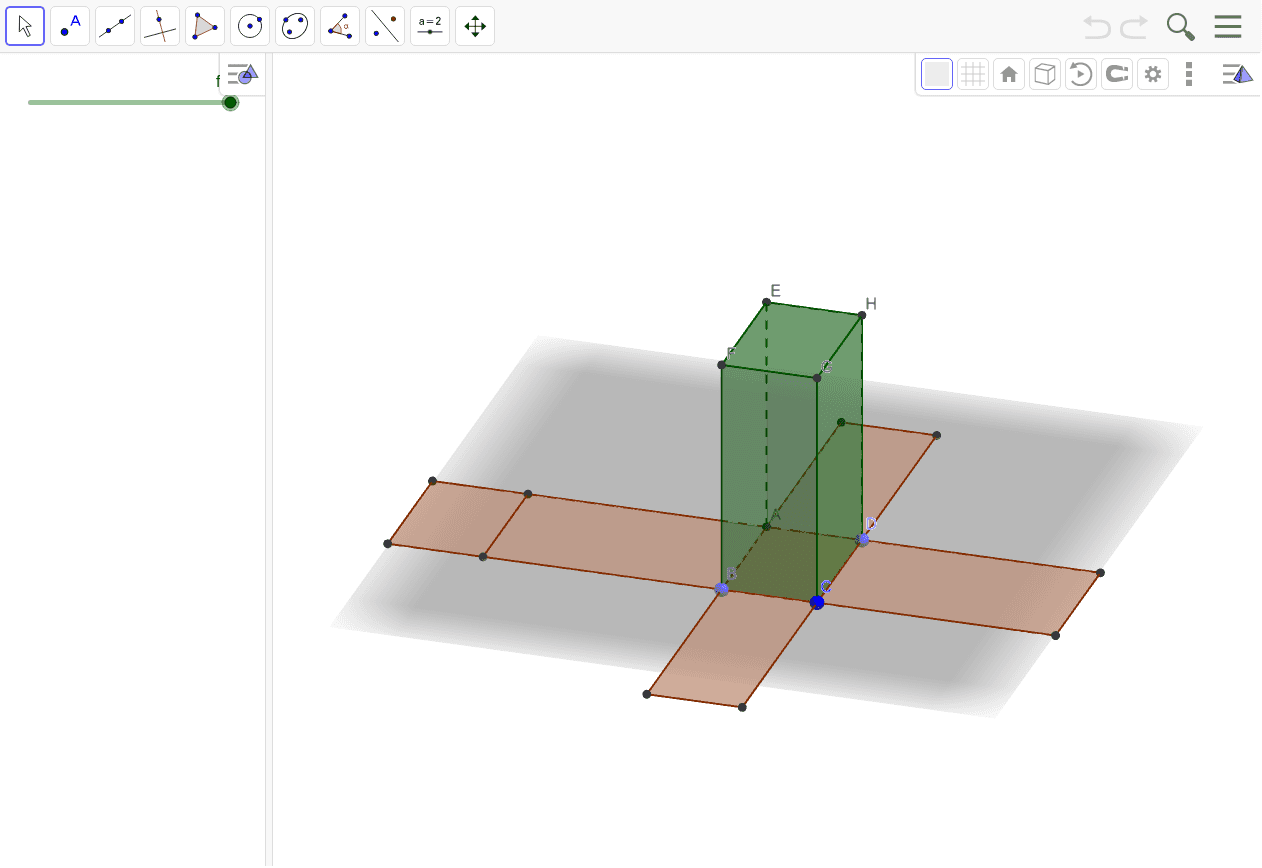Open the Settings gear

point(1152,73)
